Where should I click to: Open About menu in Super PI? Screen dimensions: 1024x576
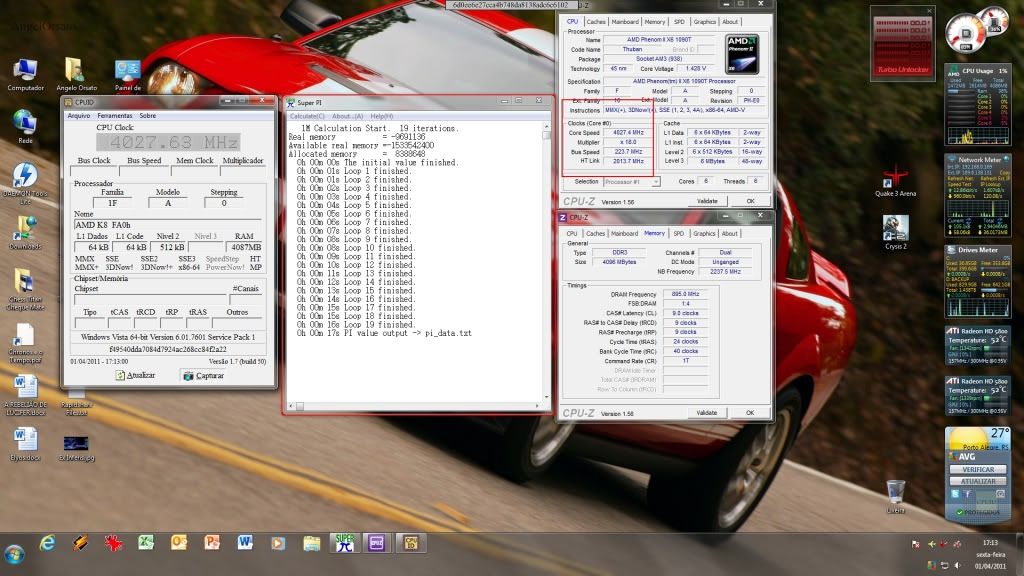click(347, 116)
